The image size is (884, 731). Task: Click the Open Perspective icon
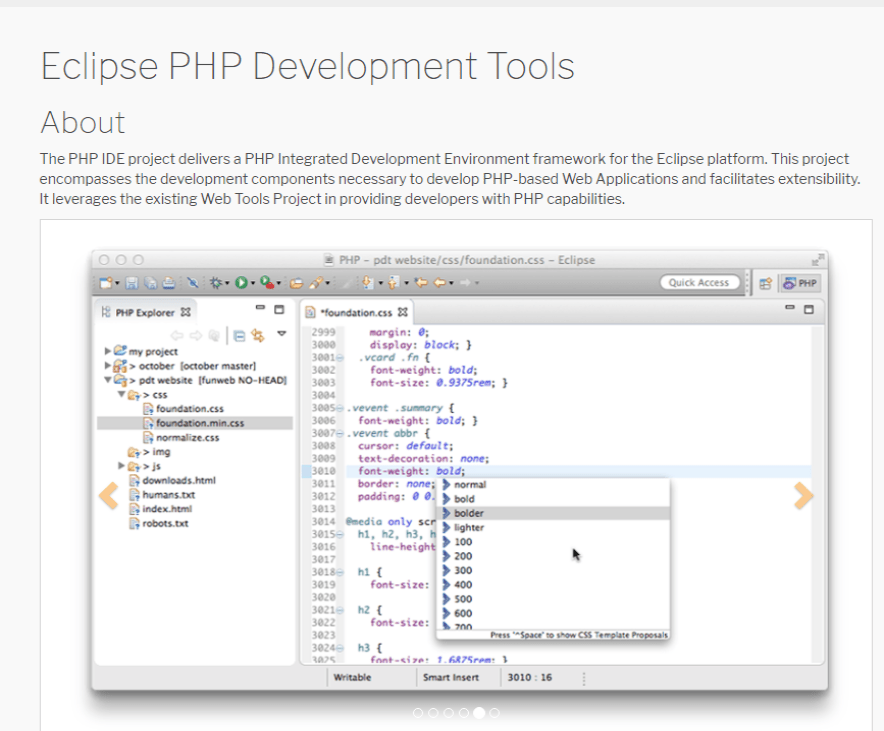click(x=765, y=283)
